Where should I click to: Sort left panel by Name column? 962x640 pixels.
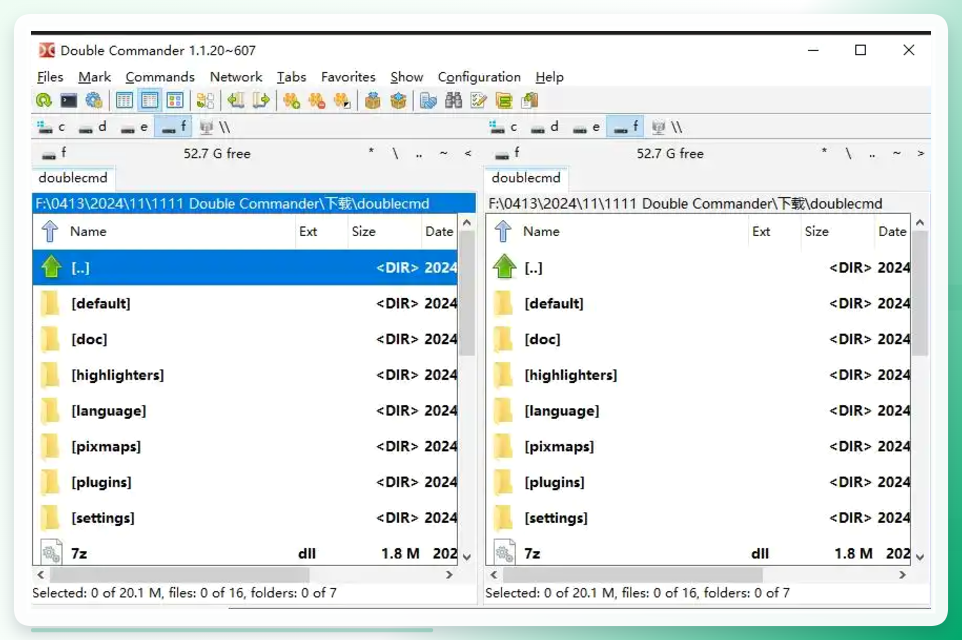click(x=181, y=231)
